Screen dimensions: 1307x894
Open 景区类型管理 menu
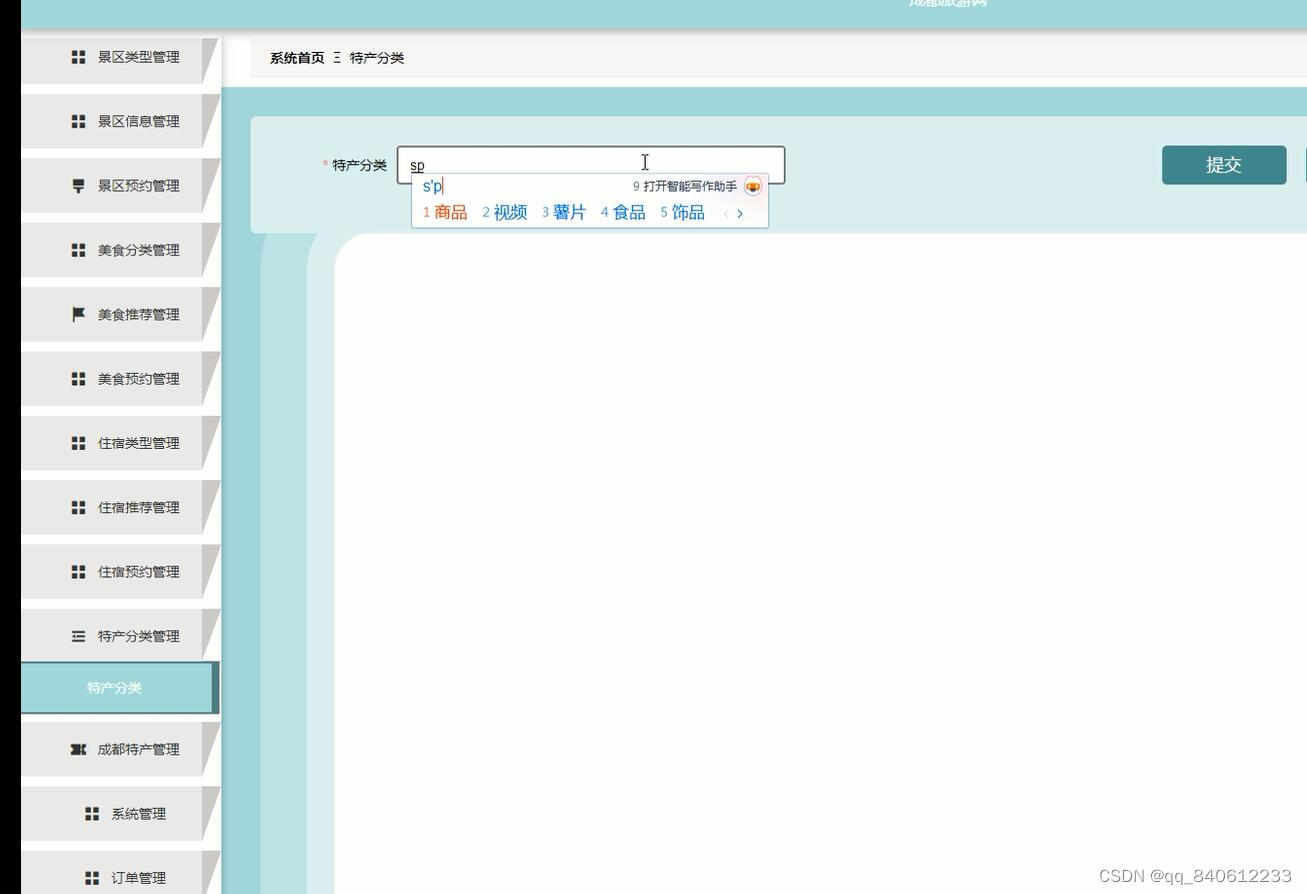[x=120, y=60]
